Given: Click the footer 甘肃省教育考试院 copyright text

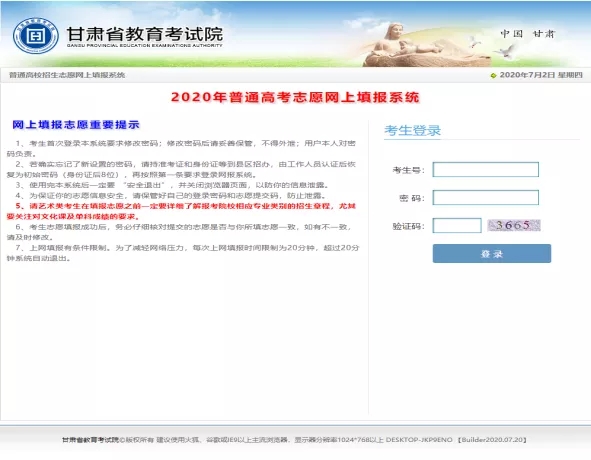Looking at the screenshot, I should tap(90, 440).
